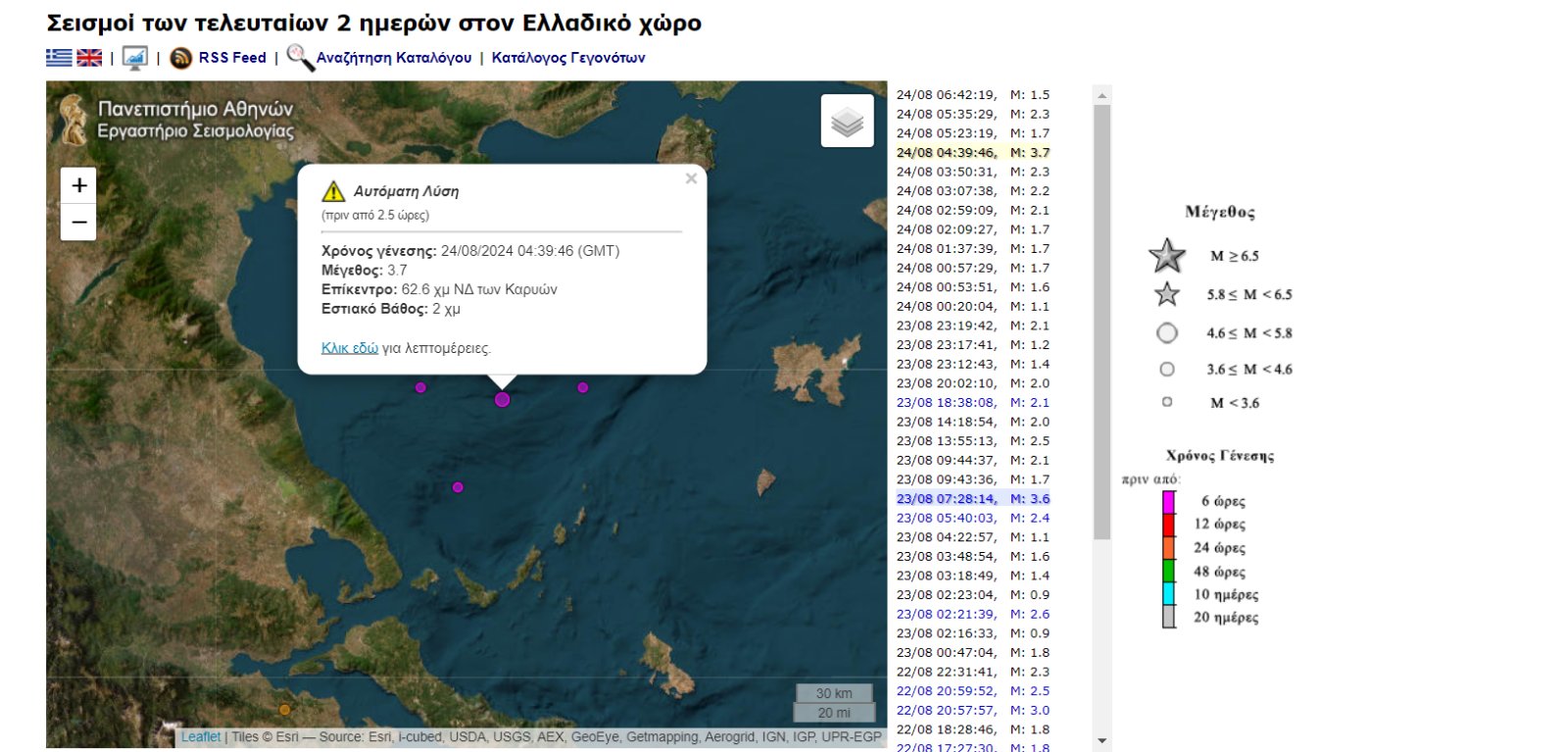Select event 24/08 05:35:29 M: 2.3

pos(973,114)
